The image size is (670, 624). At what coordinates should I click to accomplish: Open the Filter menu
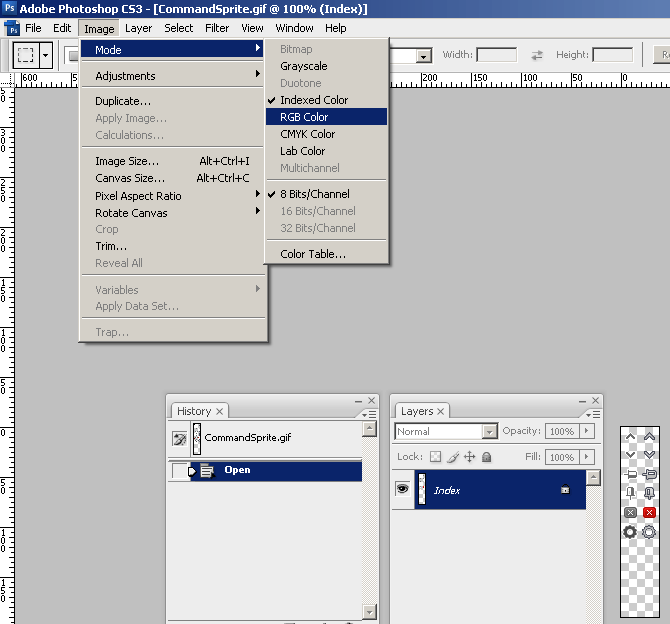click(x=217, y=28)
